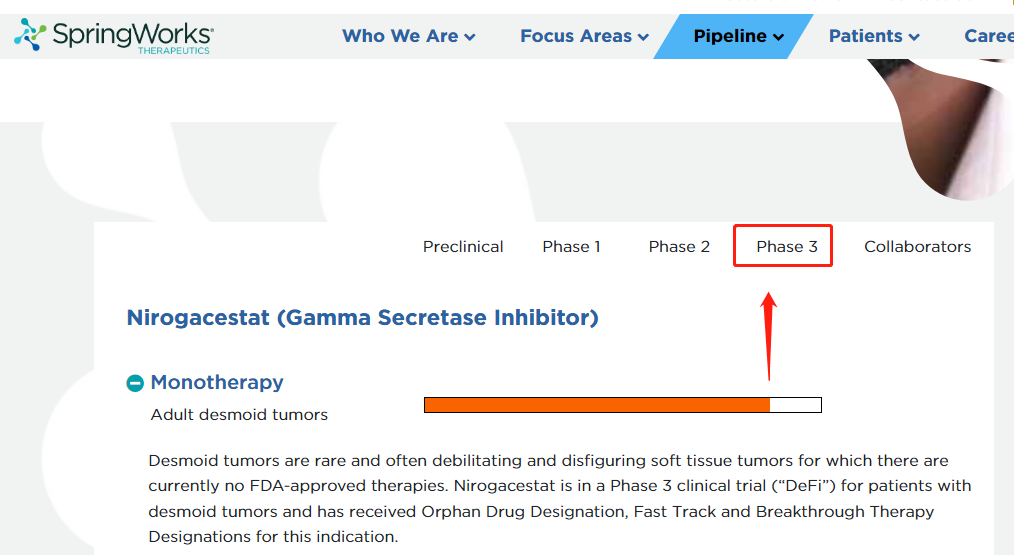
Task: Select the Phase 2 tab
Action: (679, 246)
